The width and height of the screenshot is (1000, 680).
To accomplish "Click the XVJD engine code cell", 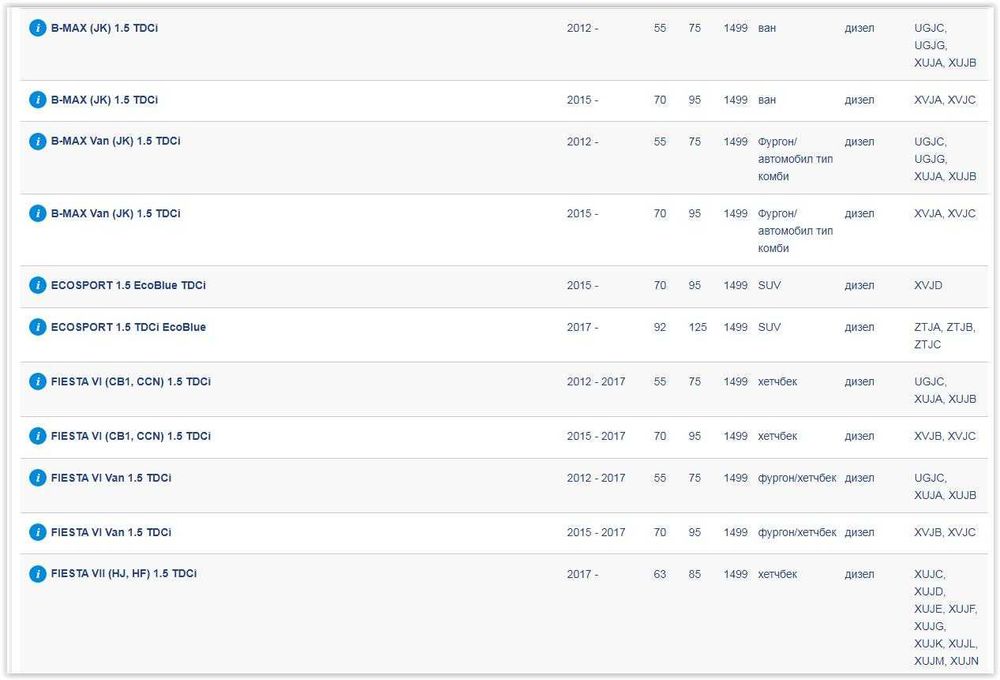I will pos(928,286).
